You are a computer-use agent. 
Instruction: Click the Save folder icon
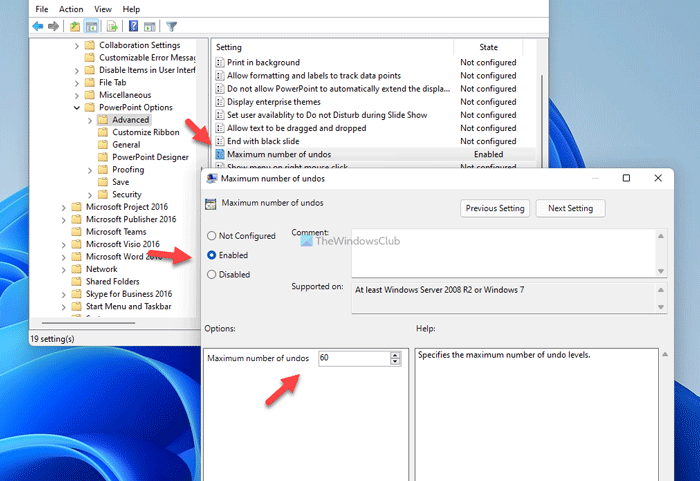pyautogui.click(x=103, y=182)
